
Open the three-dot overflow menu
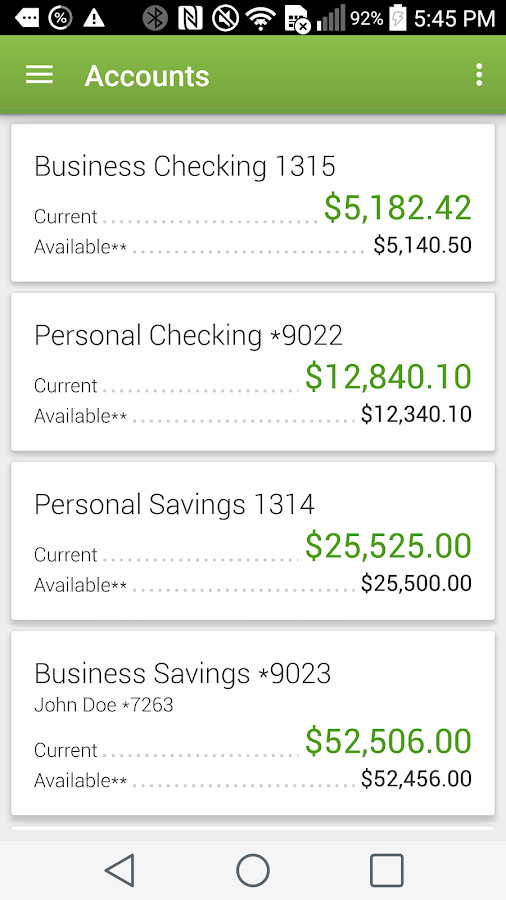click(x=479, y=75)
